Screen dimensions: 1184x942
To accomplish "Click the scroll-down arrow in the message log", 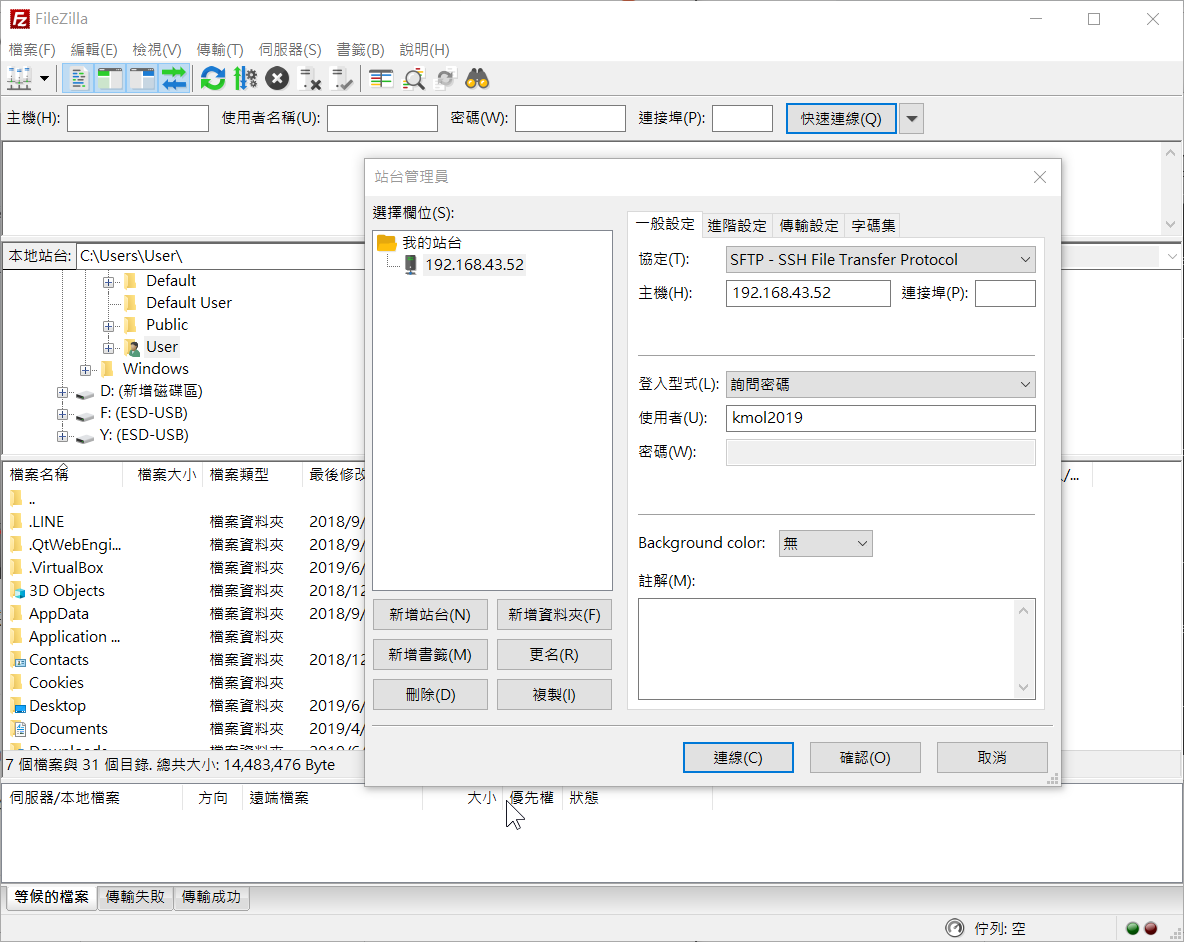I will coord(1170,224).
